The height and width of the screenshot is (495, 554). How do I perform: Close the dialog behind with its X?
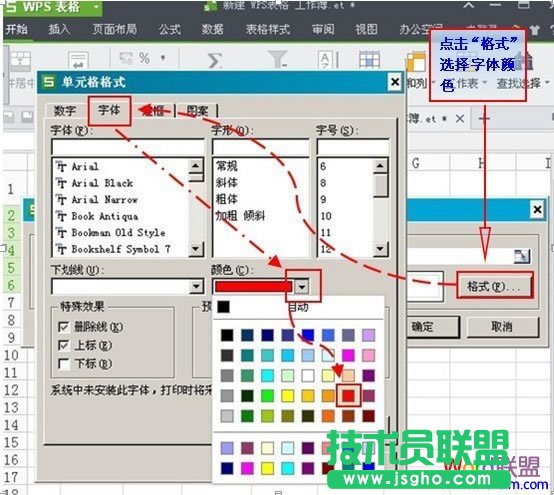[x=537, y=210]
